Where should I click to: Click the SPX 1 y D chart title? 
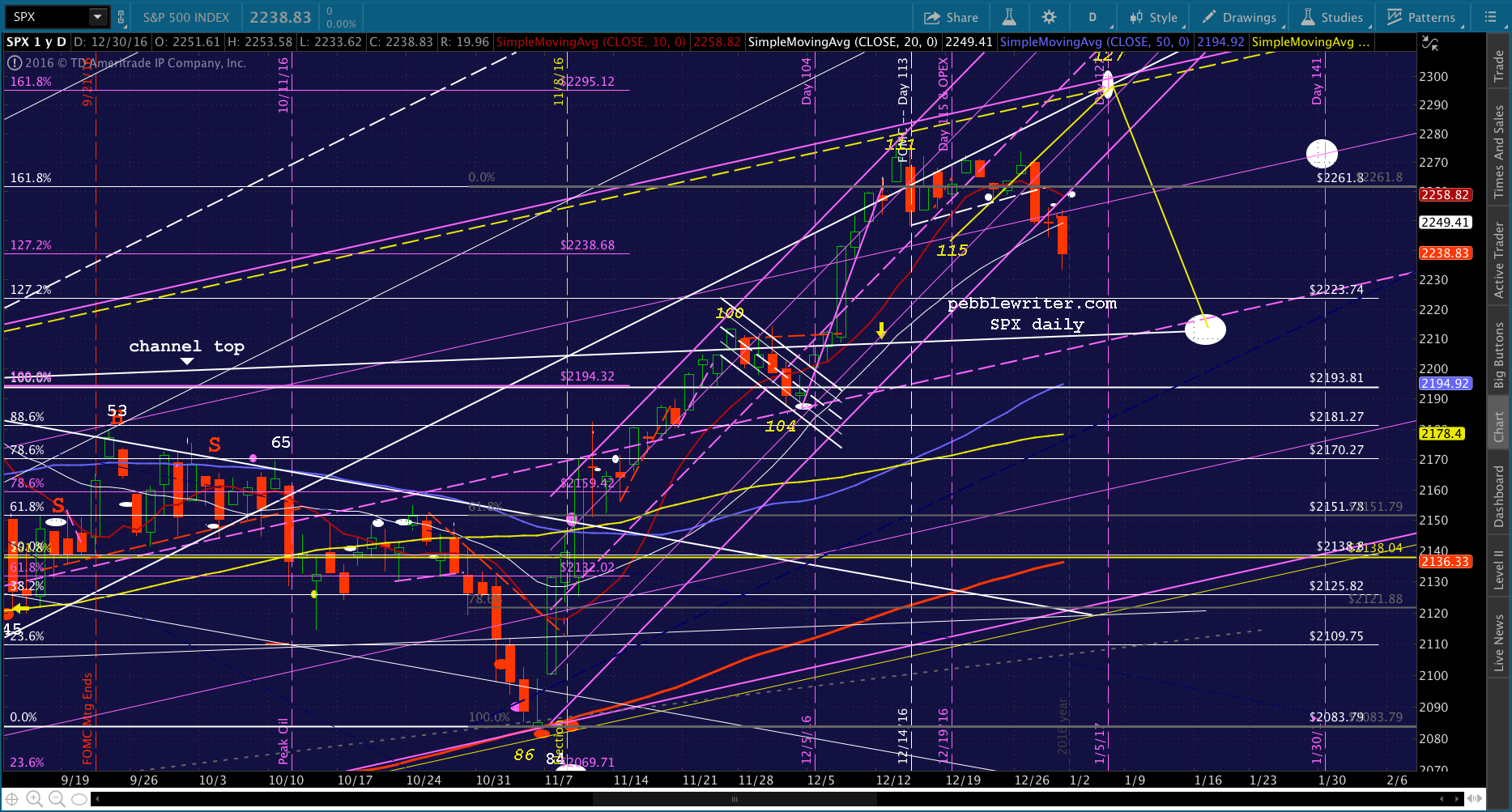[36, 42]
